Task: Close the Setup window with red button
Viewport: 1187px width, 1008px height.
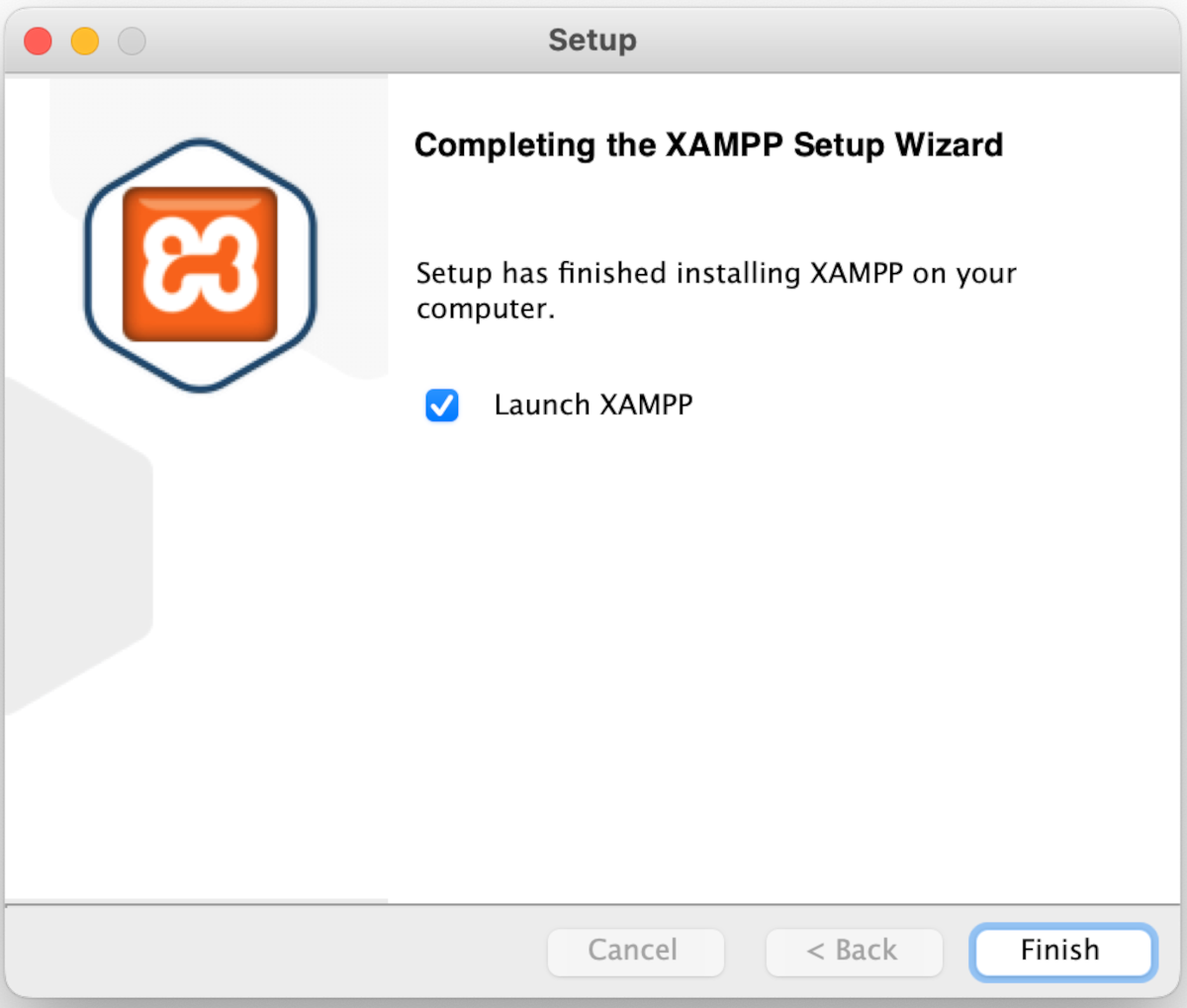Action: click(38, 41)
